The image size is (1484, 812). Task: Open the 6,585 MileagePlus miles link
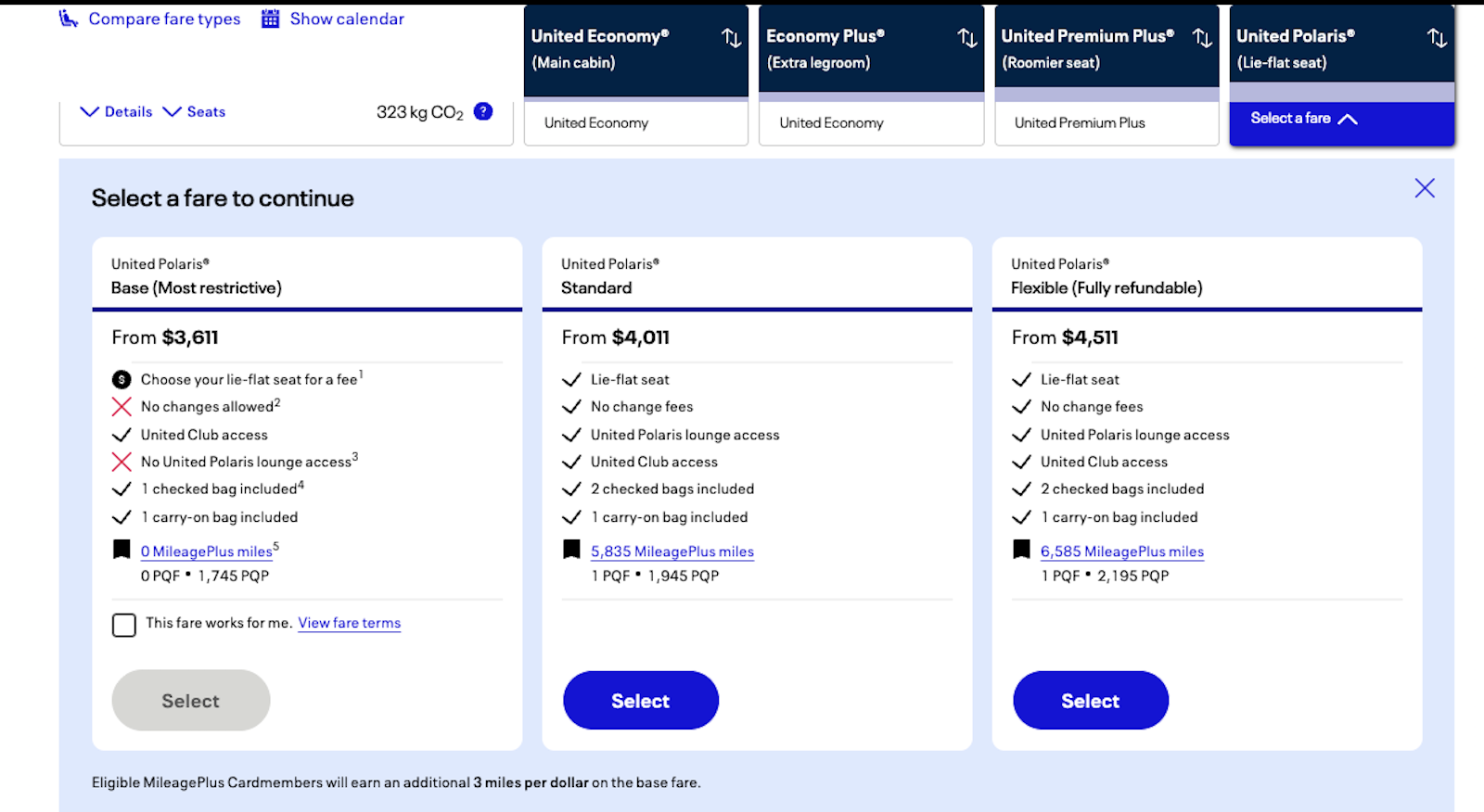pos(1122,552)
